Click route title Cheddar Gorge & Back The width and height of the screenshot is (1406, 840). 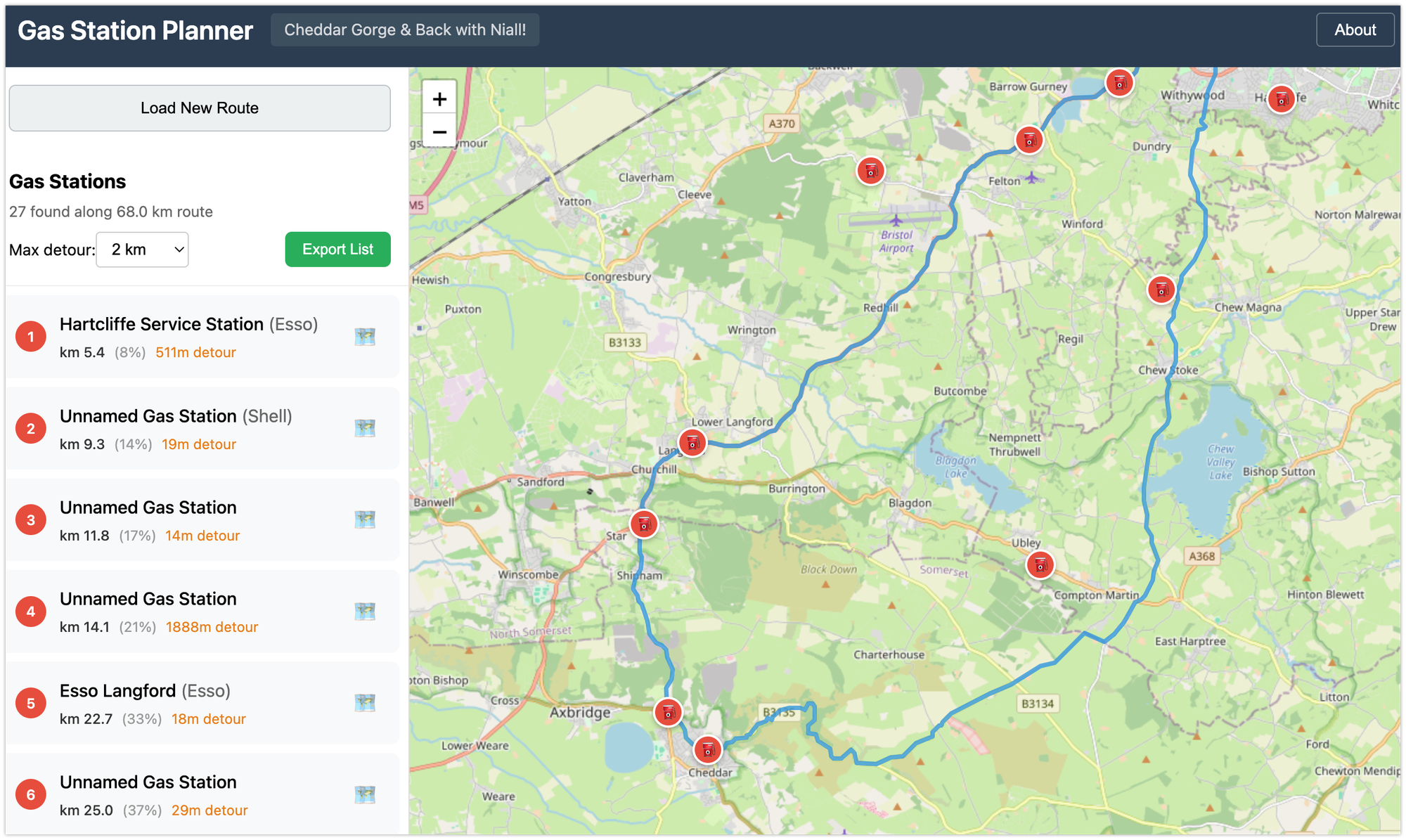coord(405,30)
